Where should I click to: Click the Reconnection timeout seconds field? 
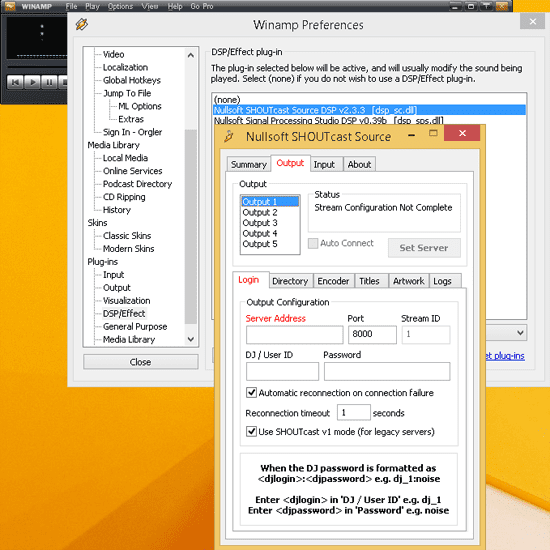[354, 412]
